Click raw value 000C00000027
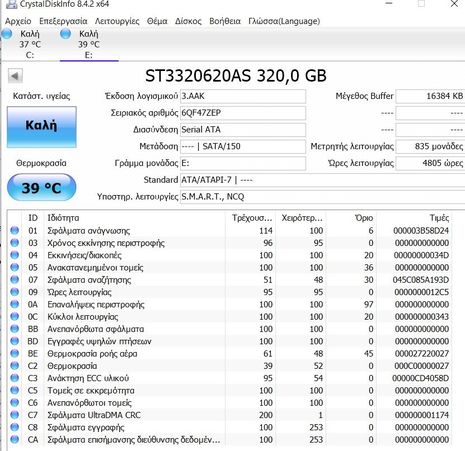The image size is (465, 451). (422, 366)
